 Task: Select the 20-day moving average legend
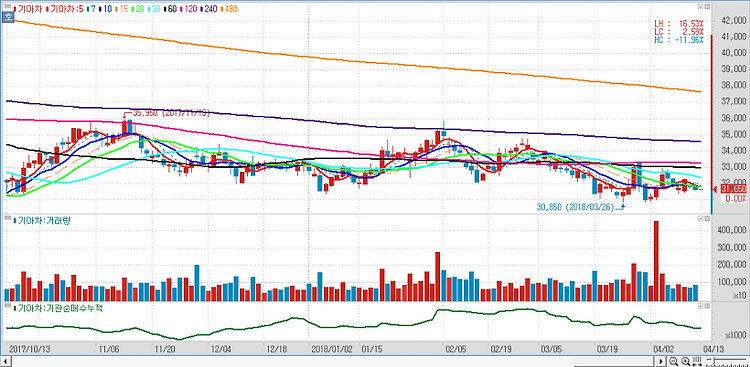coord(138,9)
